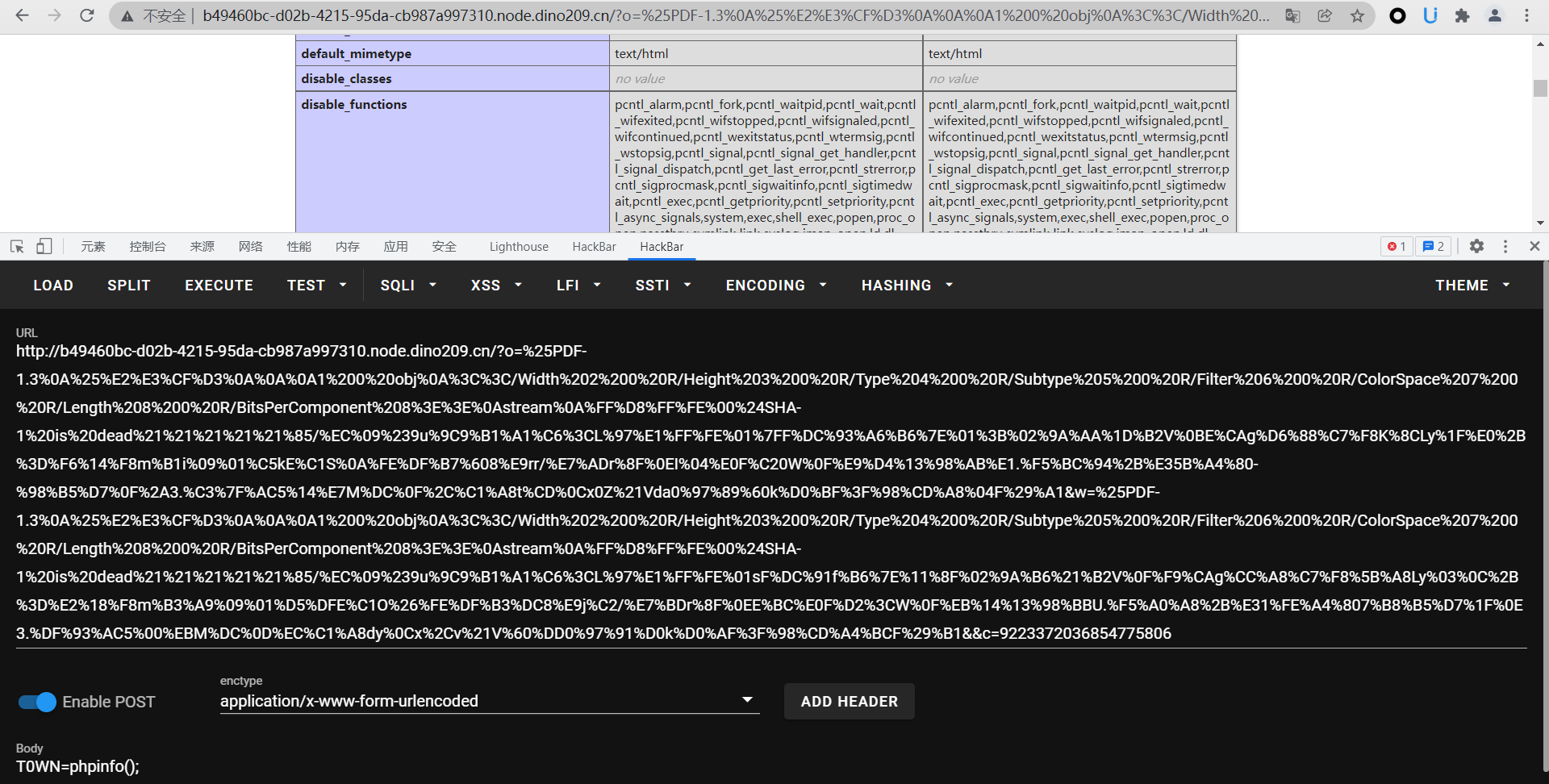Switch to the 元素 tab
Image resolution: width=1549 pixels, height=784 pixels.
click(x=93, y=247)
